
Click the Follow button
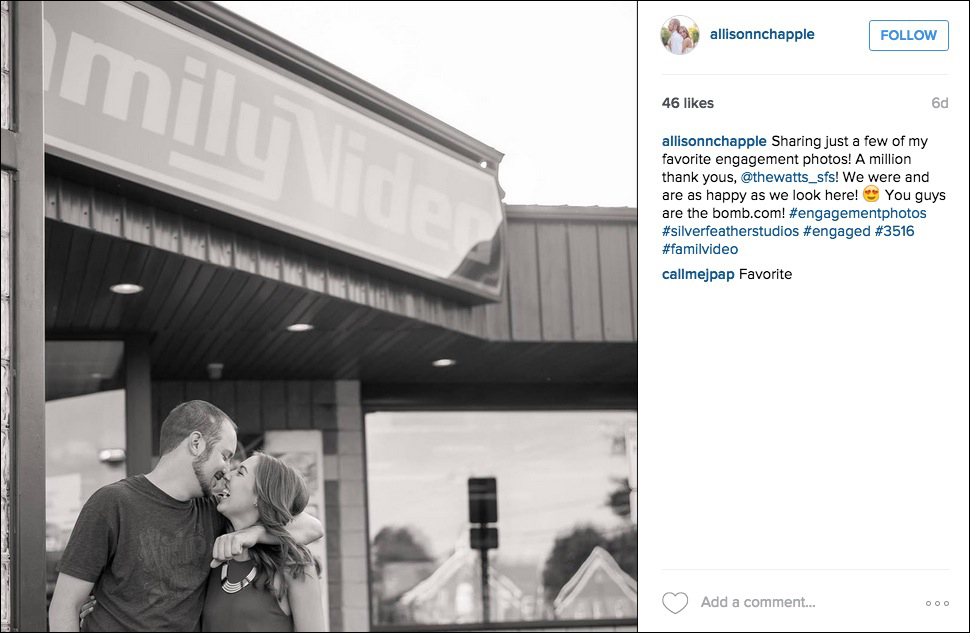click(908, 35)
